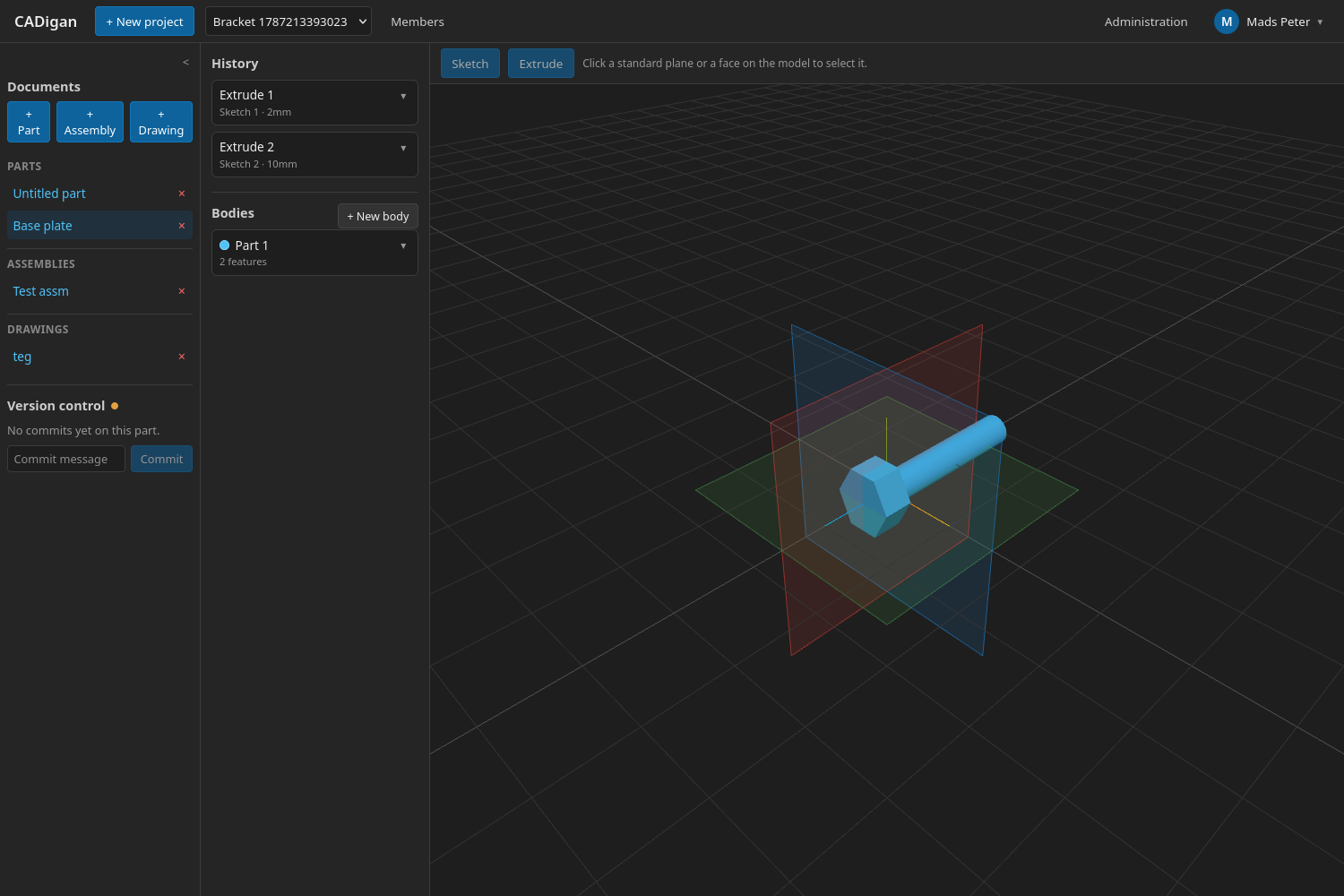Click the Mads Peter avatar icon
Viewport: 1344px width, 896px height.
(1226, 22)
